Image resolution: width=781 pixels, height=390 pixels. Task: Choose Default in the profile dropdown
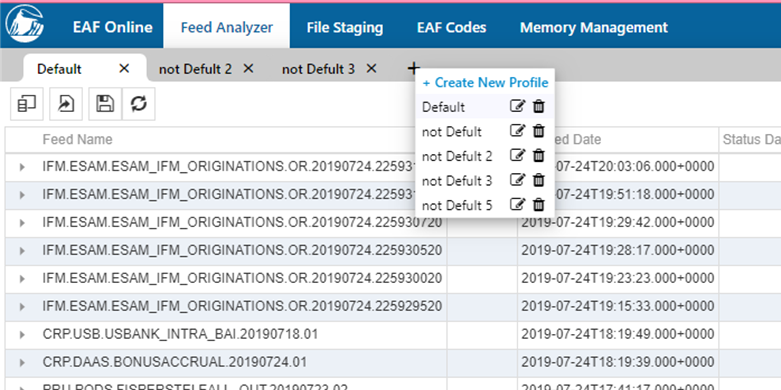coord(443,107)
